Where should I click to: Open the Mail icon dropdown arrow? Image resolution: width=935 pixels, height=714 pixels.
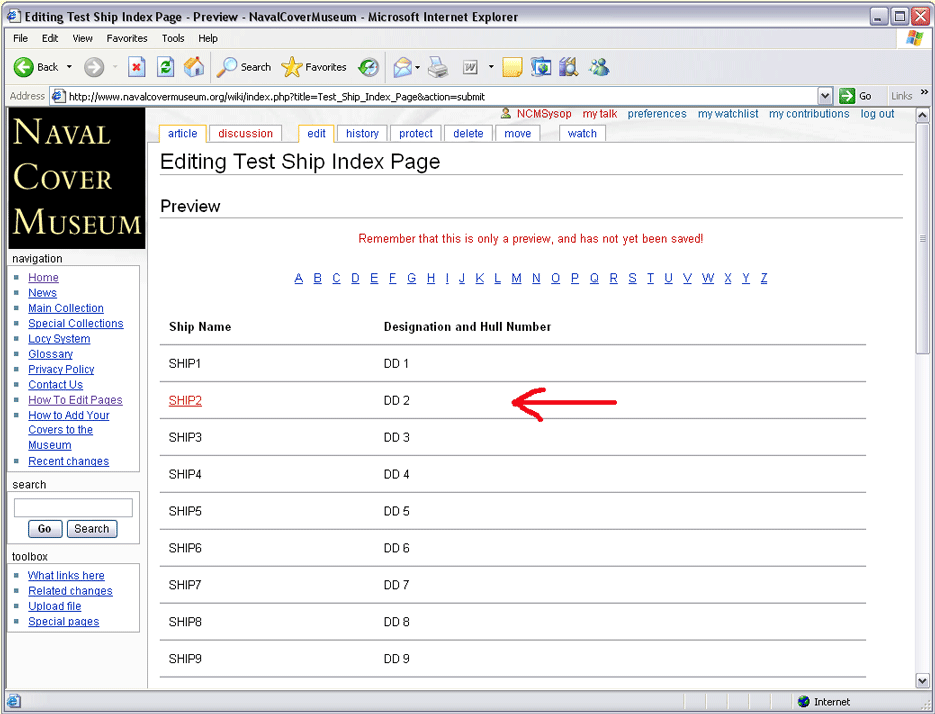point(417,68)
